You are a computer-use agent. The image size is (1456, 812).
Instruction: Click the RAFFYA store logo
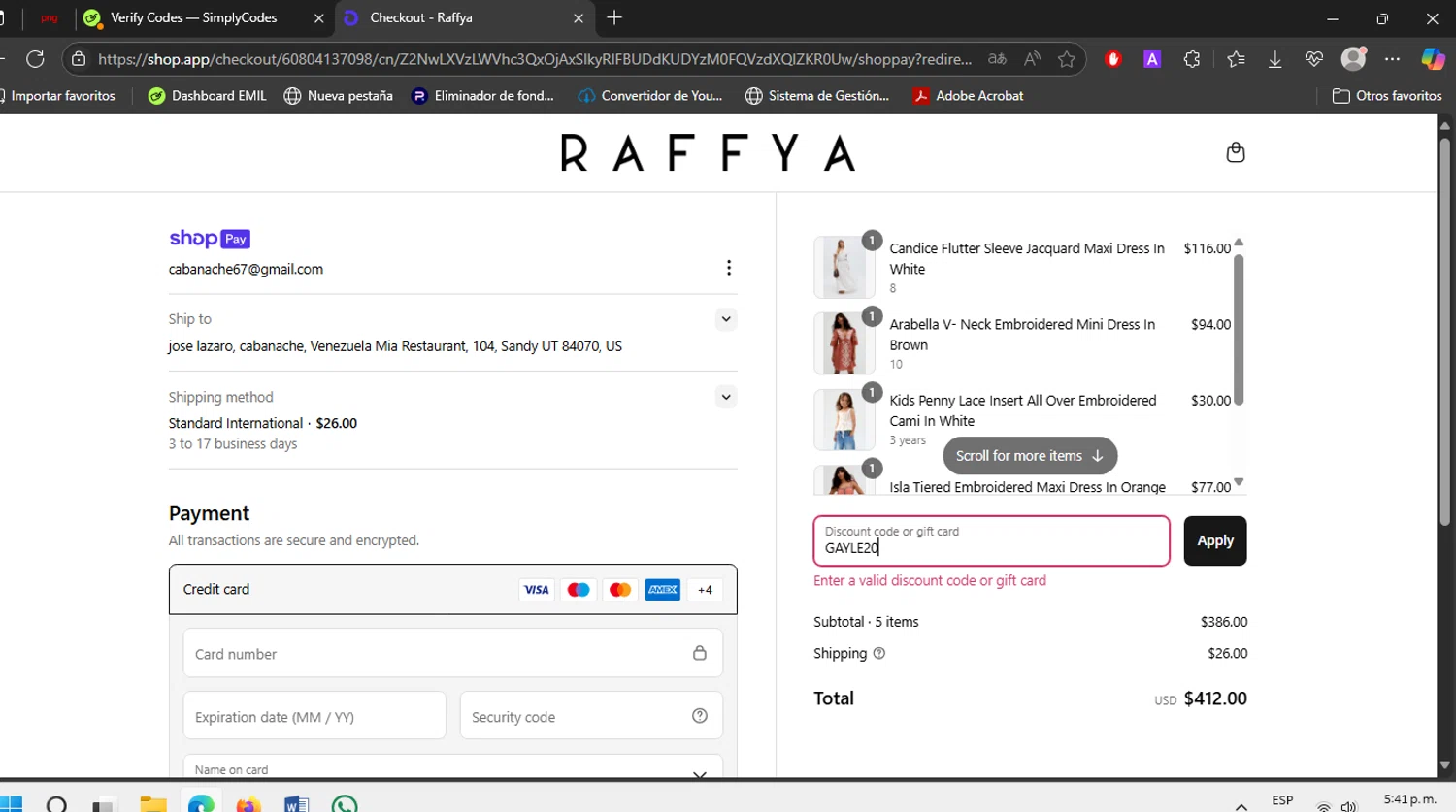click(x=708, y=153)
